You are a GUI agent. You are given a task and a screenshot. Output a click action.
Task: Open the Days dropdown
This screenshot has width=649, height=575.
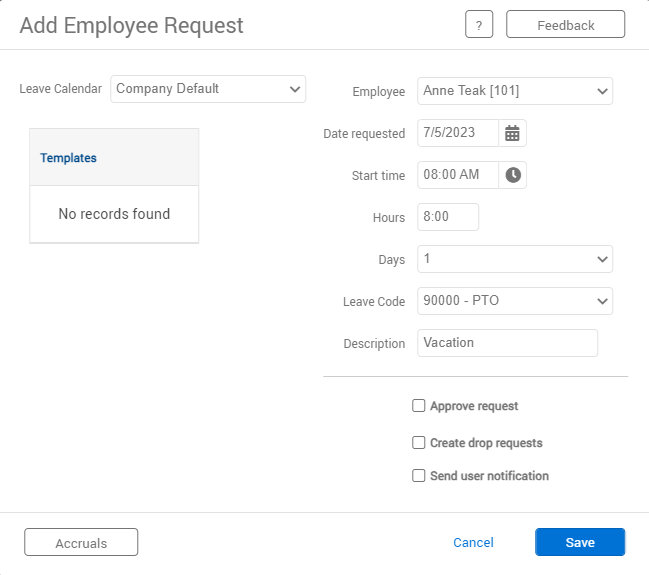[515, 259]
